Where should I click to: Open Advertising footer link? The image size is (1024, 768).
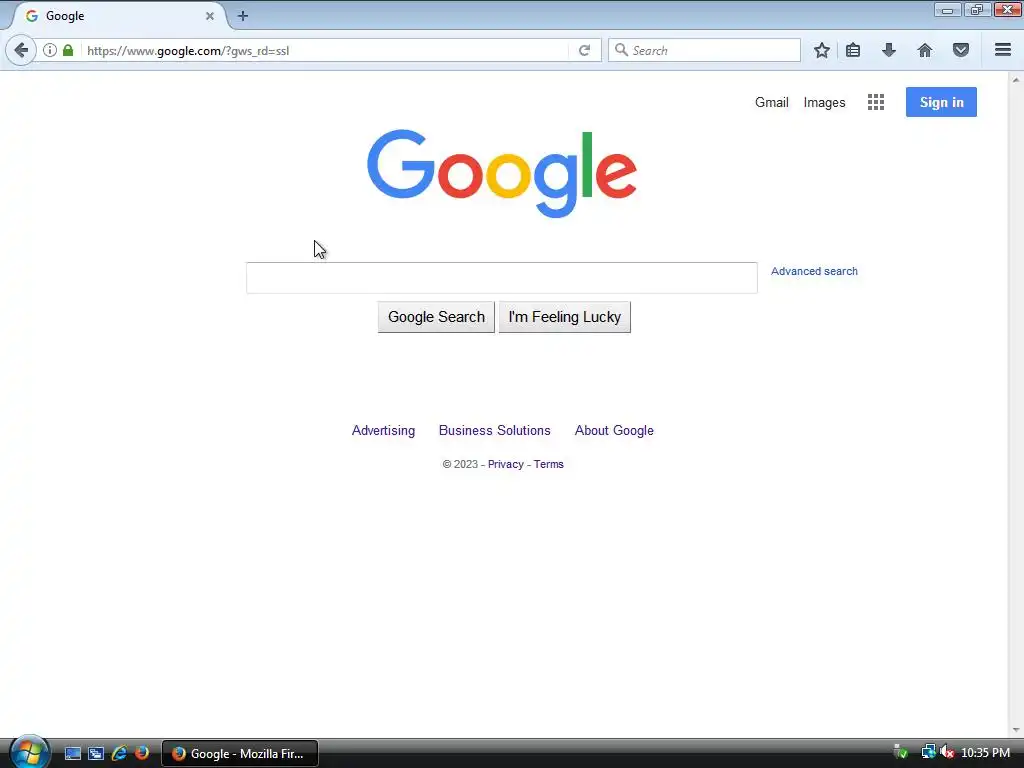pos(383,430)
